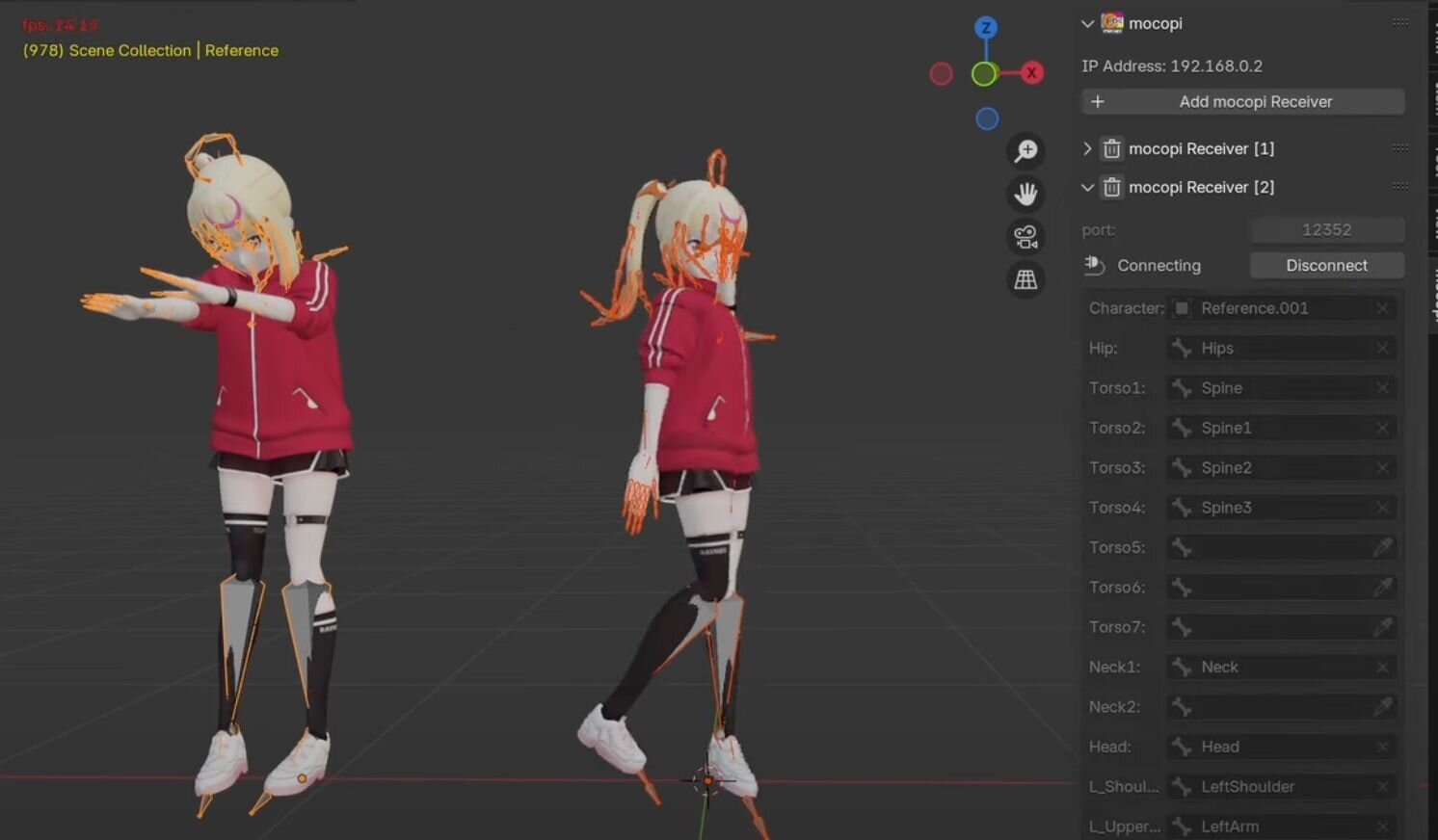Toggle the camera view icon
1438x840 pixels.
point(1025,236)
